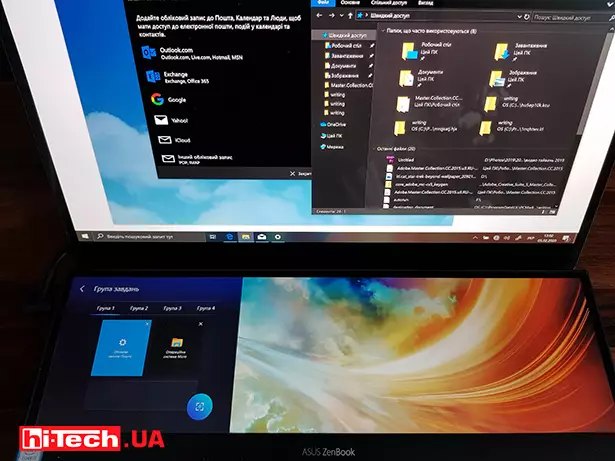Screen dimensions: 615x461
Task: Tap the blue round capture button on ScreenPad
Action: pyautogui.click(x=201, y=405)
